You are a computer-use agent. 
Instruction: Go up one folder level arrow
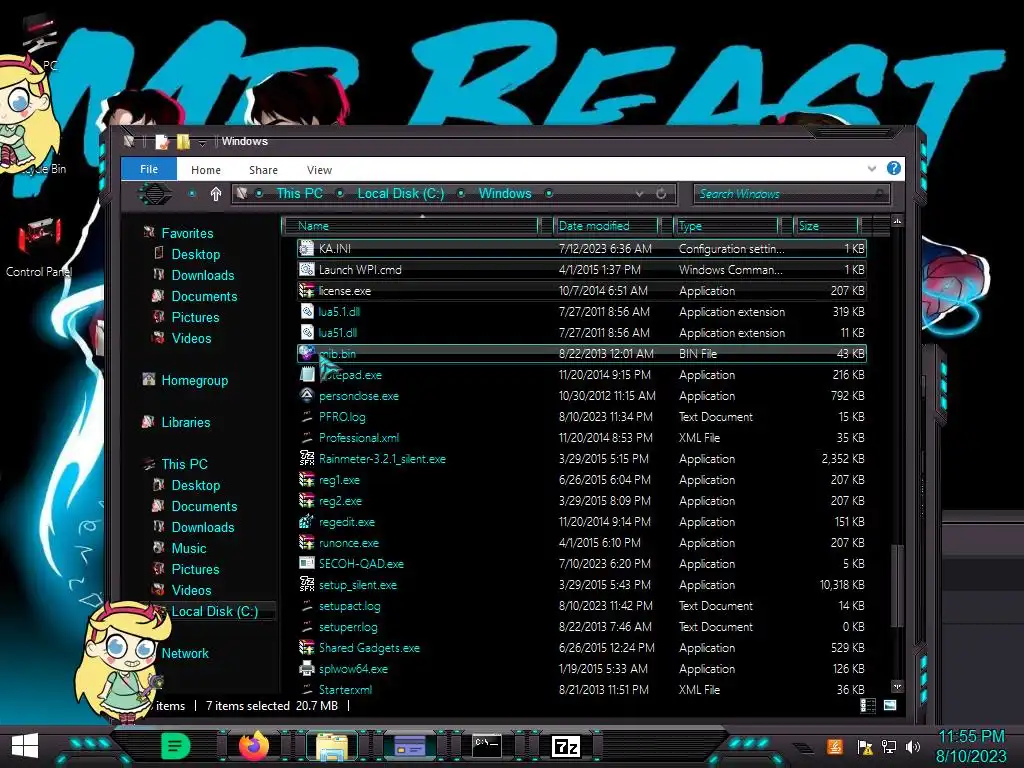pyautogui.click(x=216, y=194)
